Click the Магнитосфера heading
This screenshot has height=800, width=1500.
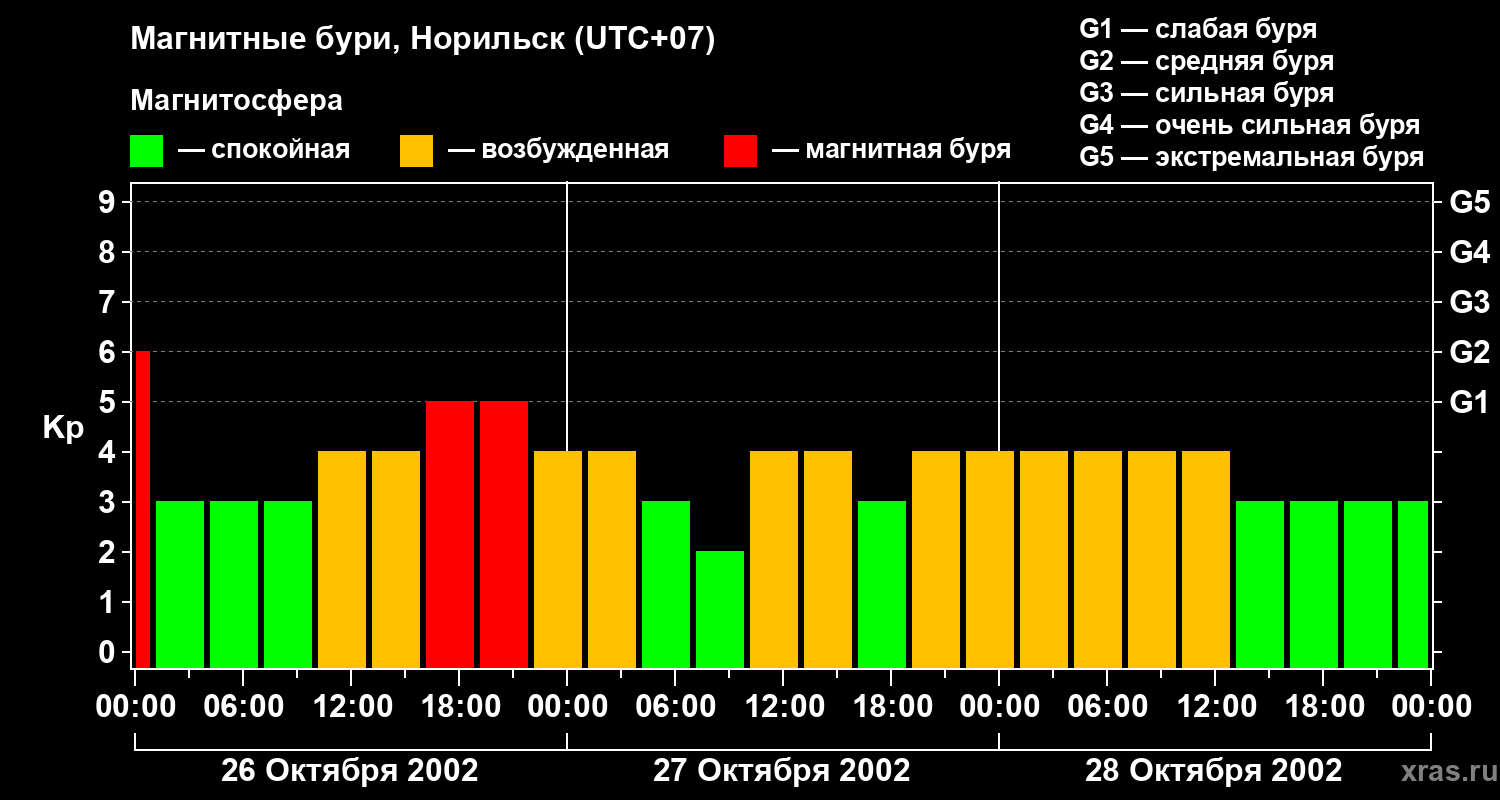click(236, 101)
